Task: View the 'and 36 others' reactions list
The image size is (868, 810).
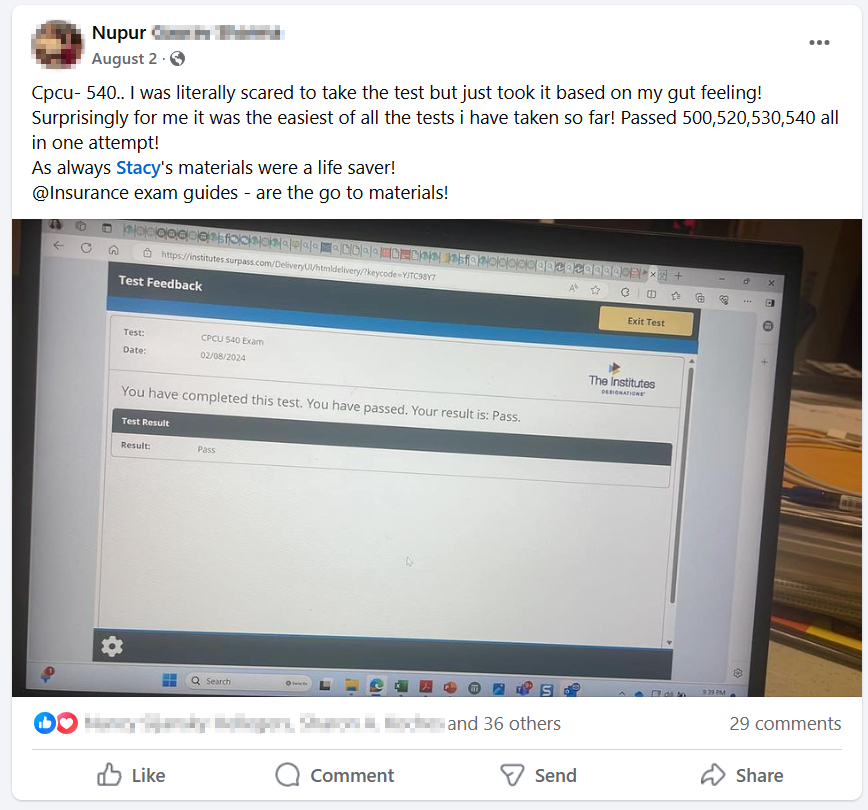Action: [x=504, y=724]
